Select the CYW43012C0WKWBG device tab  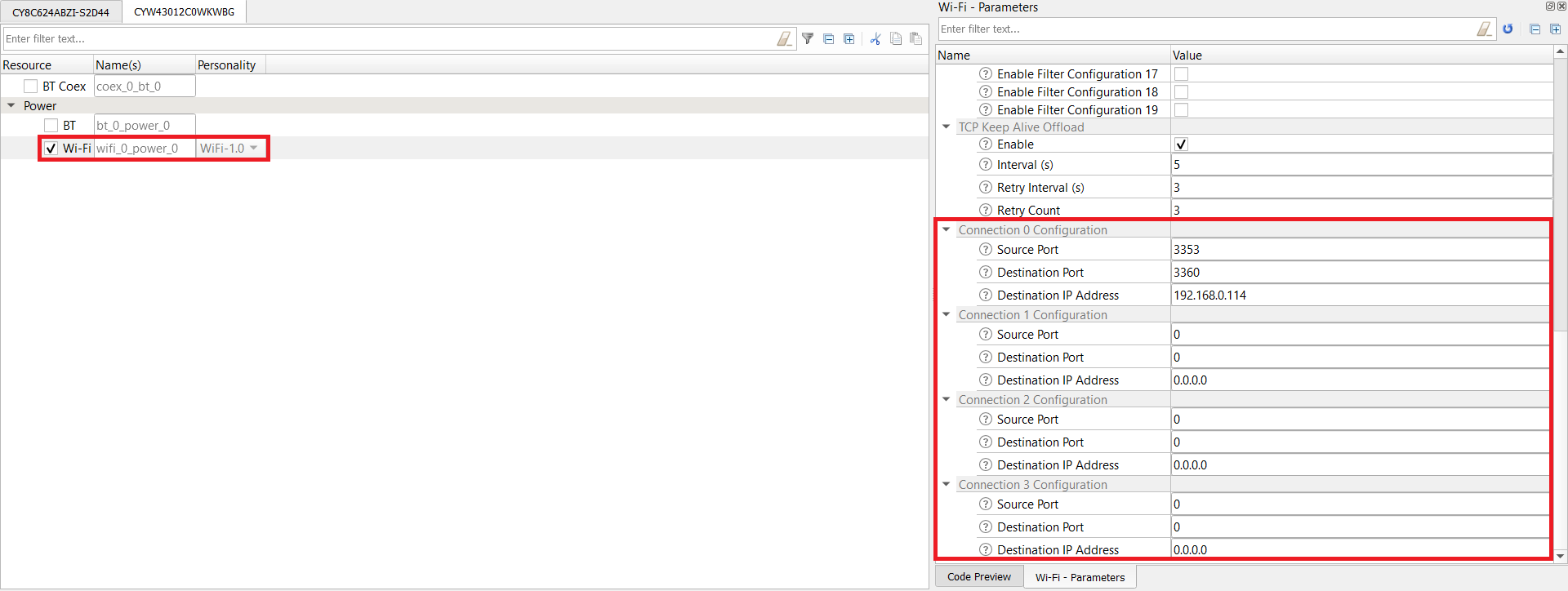pyautogui.click(x=184, y=11)
